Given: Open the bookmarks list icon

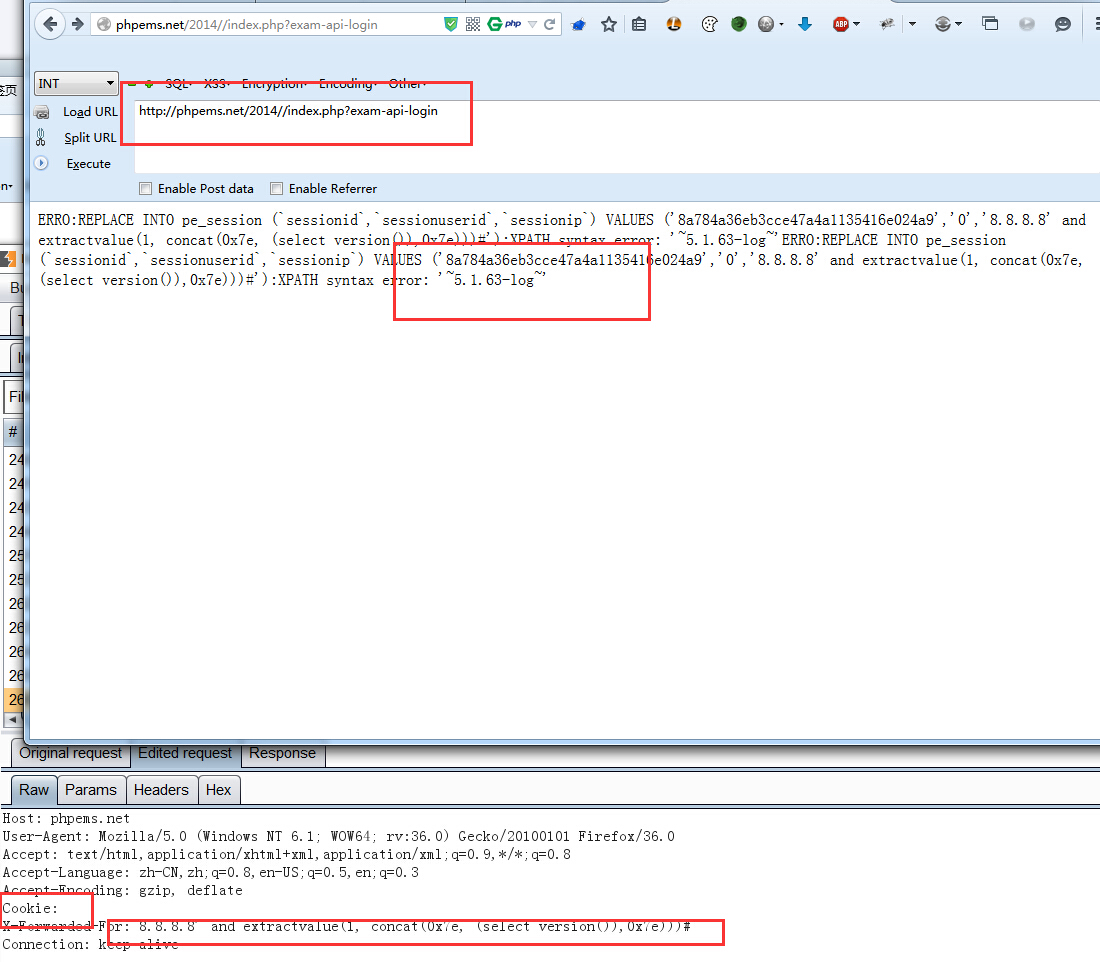Looking at the screenshot, I should tap(639, 25).
